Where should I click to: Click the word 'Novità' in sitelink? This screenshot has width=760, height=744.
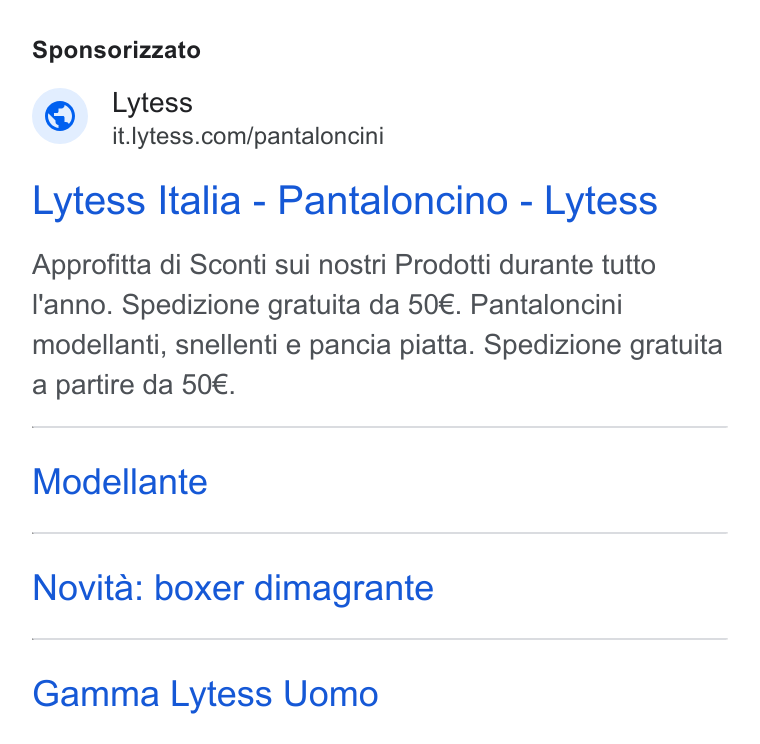coord(85,587)
